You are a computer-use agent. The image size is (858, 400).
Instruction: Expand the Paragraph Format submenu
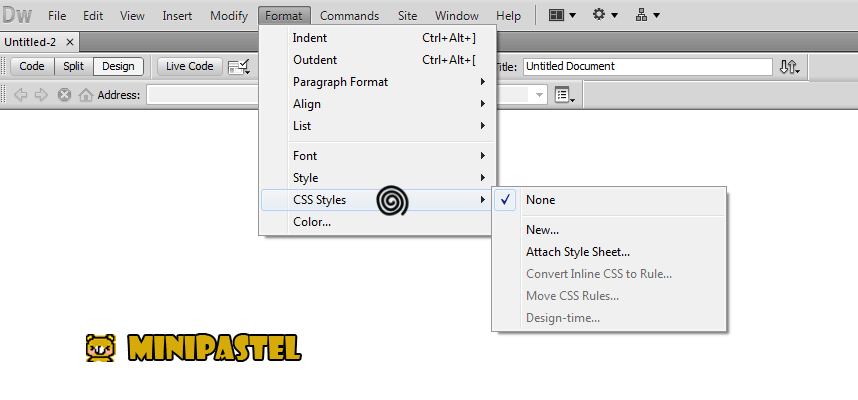(378, 82)
